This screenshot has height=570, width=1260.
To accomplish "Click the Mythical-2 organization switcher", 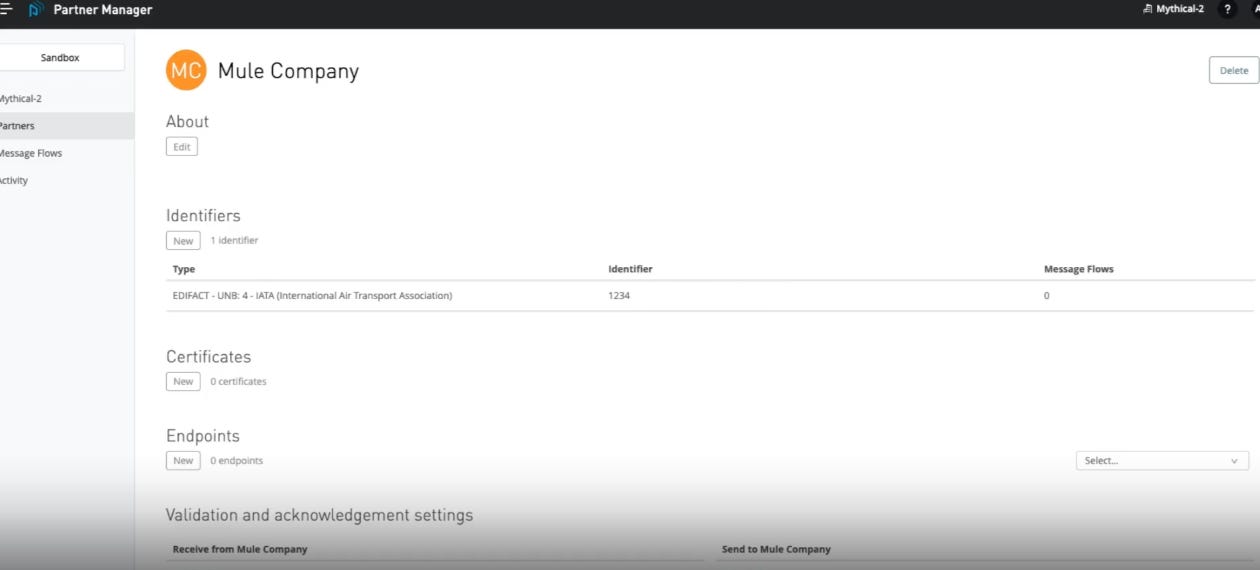I will coord(1174,9).
